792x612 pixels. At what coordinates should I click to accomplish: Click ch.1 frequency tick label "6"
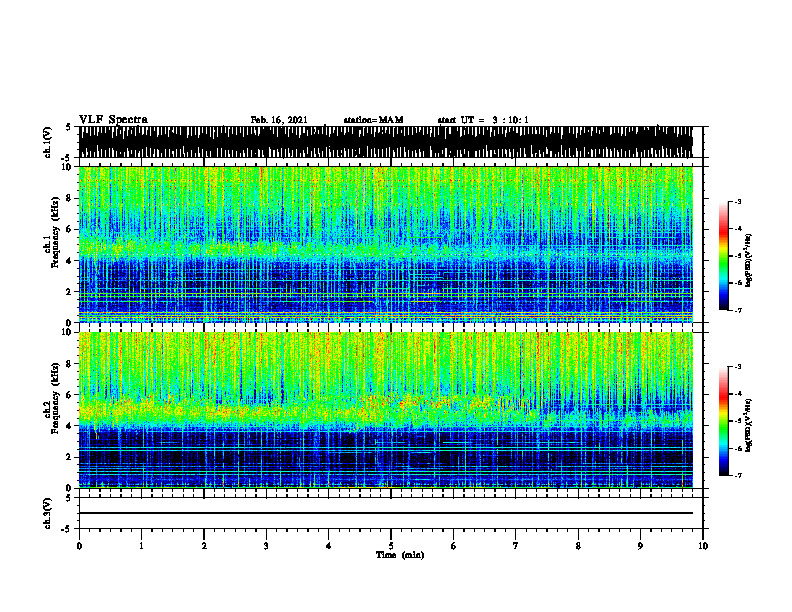click(x=70, y=229)
